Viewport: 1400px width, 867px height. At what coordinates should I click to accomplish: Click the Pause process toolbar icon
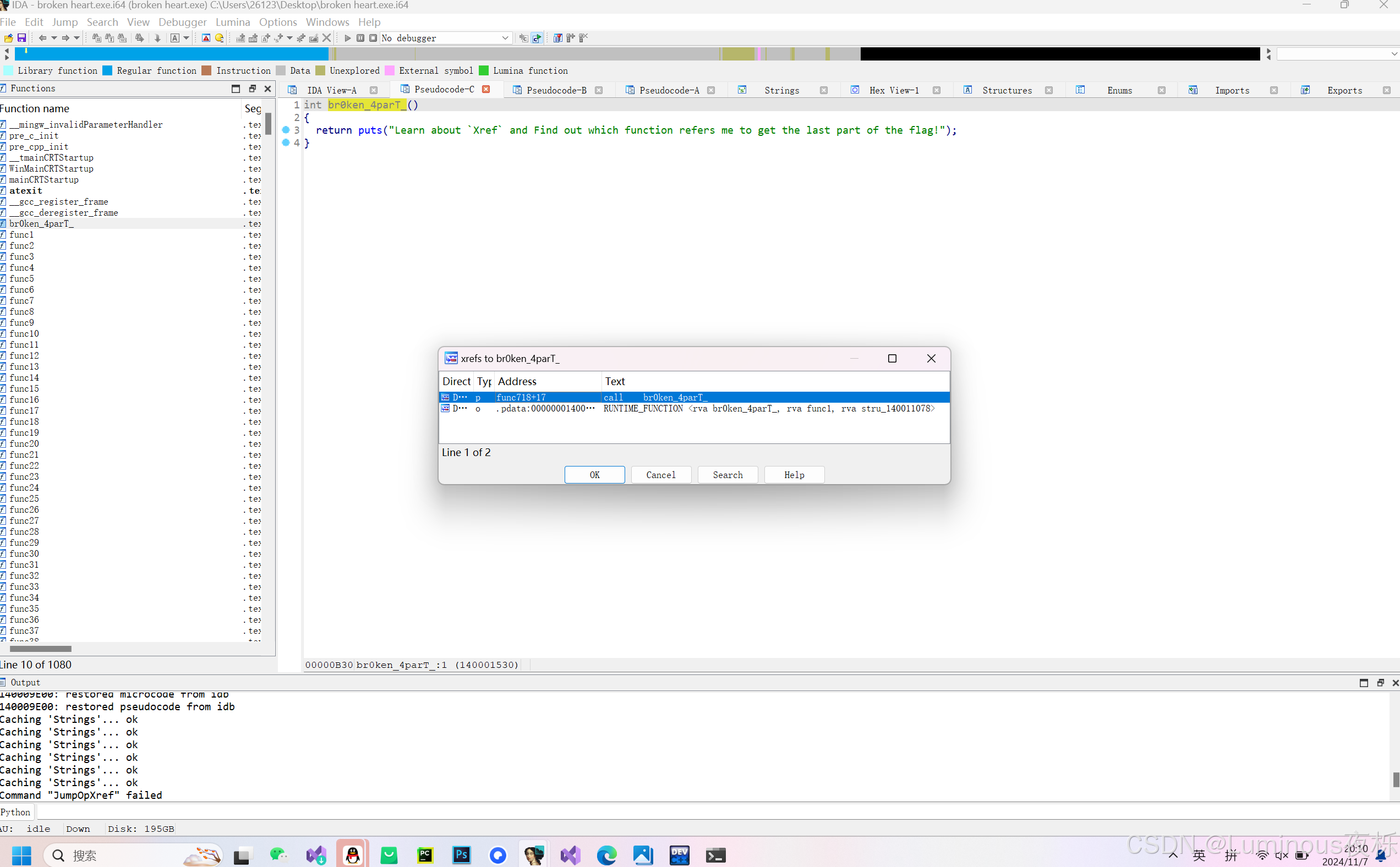(360, 38)
